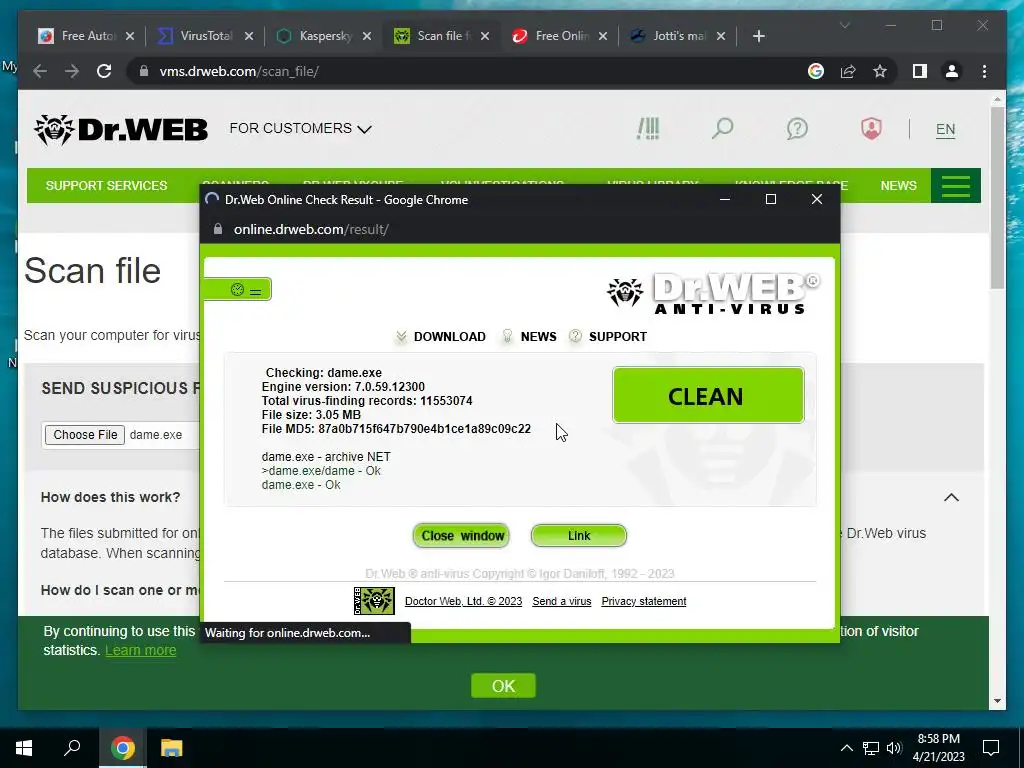1024x768 pixels.
Task: Open support chat question bubble icon
Action: 797,128
